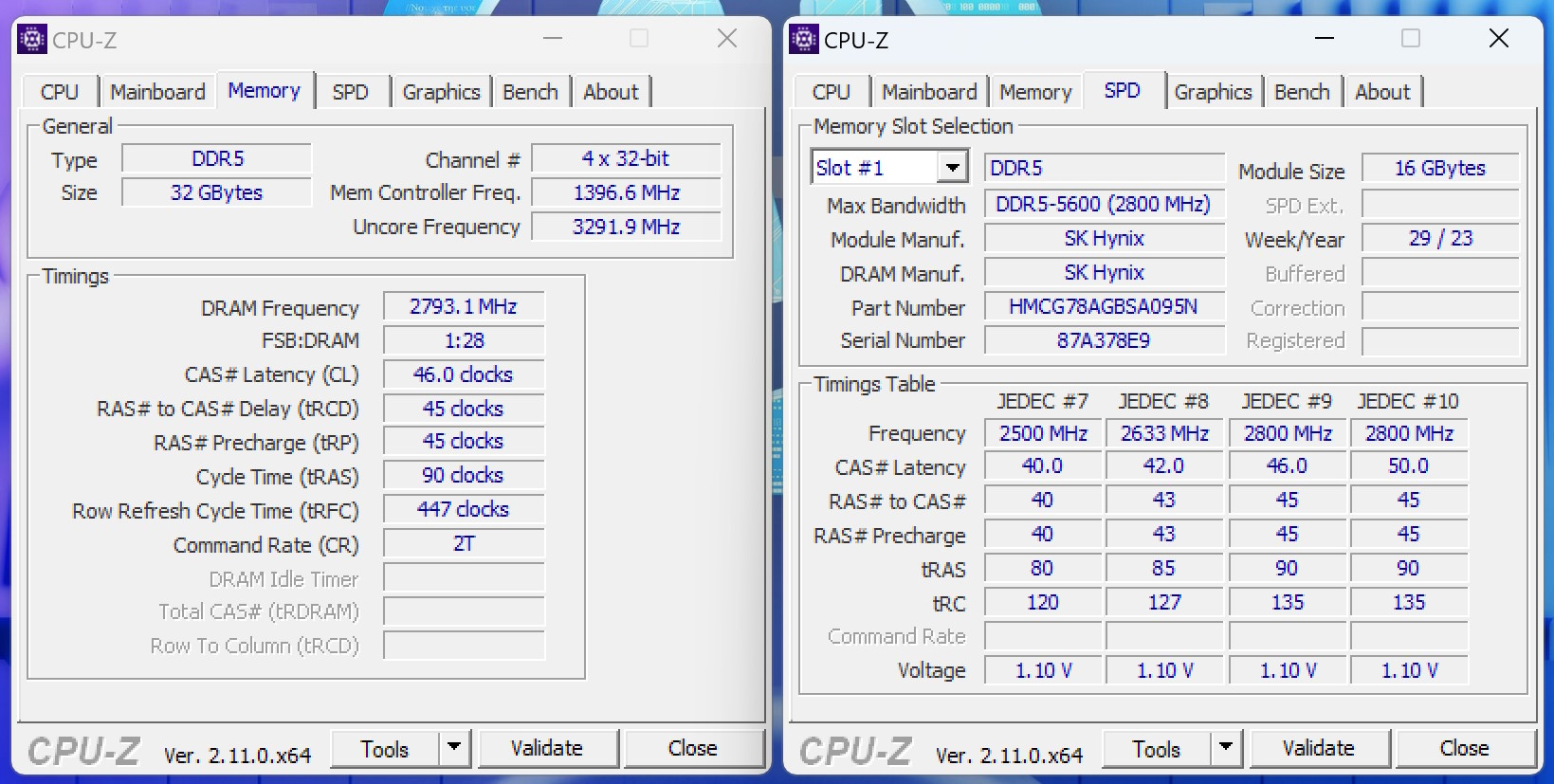Expand Tools dropdown arrow in left window

[455, 749]
